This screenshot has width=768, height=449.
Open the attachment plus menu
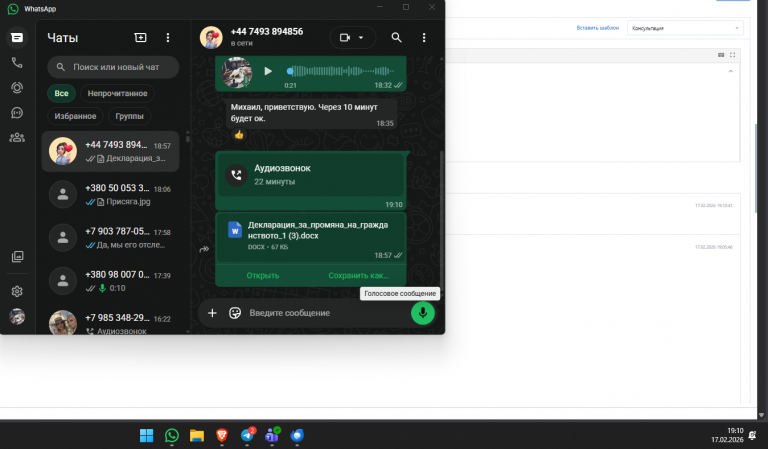(x=212, y=313)
